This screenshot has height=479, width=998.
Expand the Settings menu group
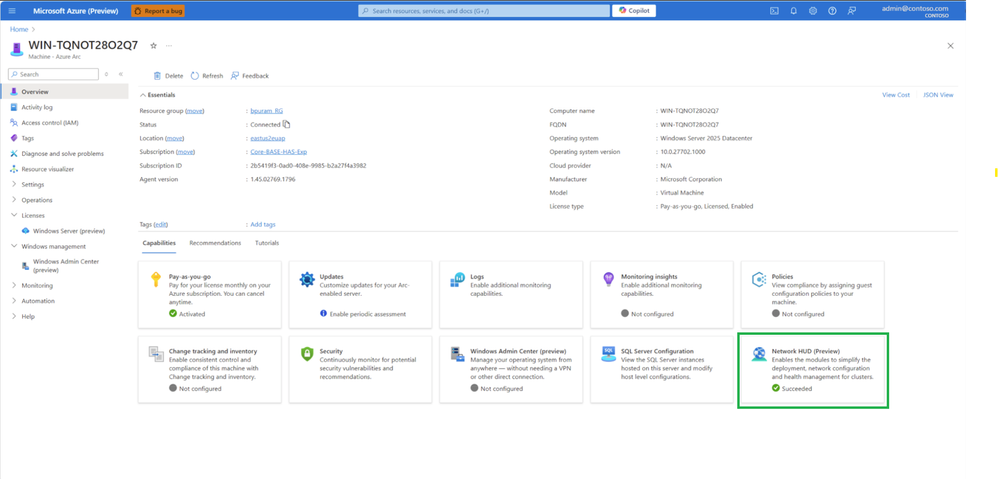(15, 184)
